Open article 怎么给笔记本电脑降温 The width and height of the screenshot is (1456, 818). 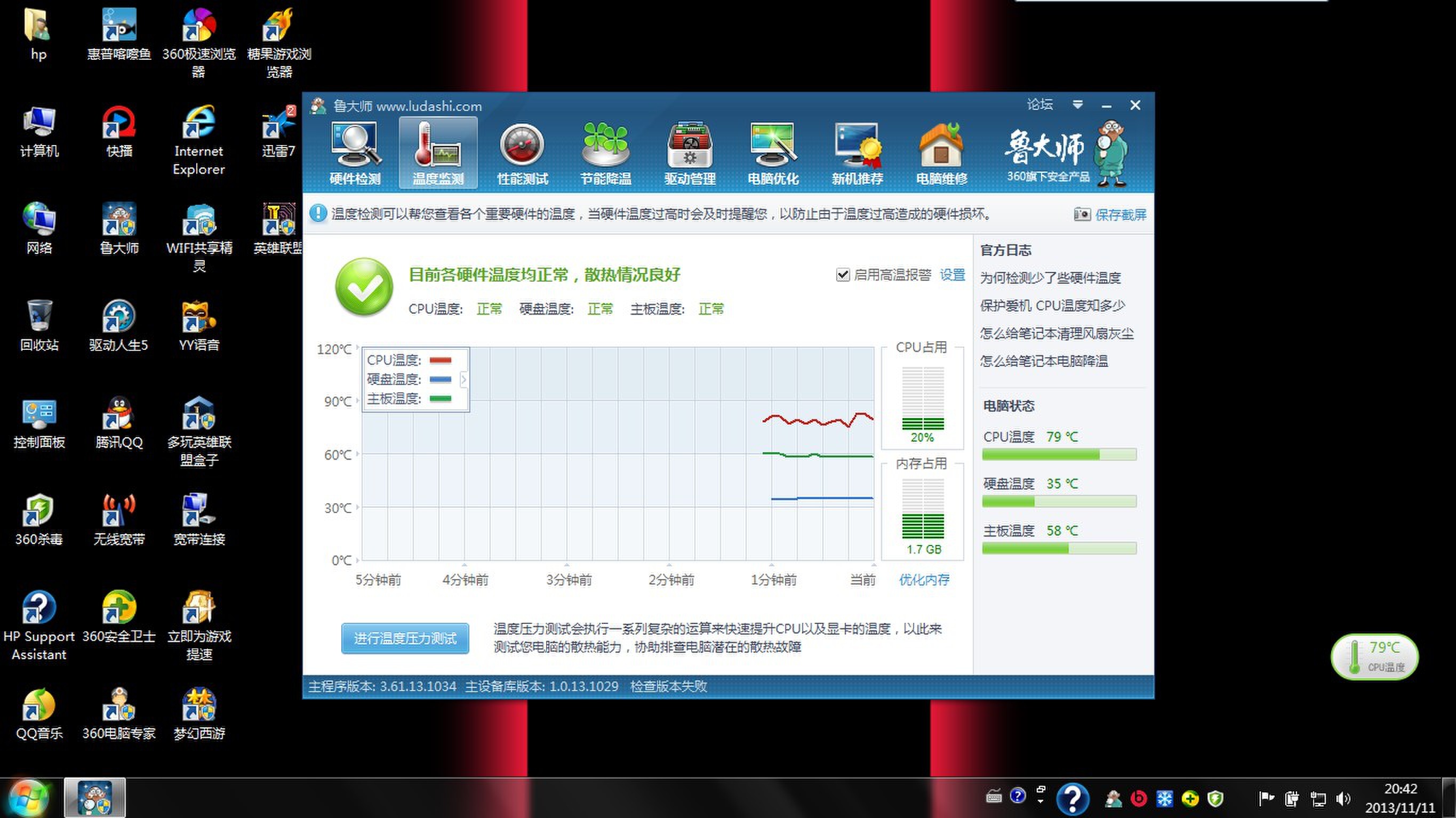1043,360
